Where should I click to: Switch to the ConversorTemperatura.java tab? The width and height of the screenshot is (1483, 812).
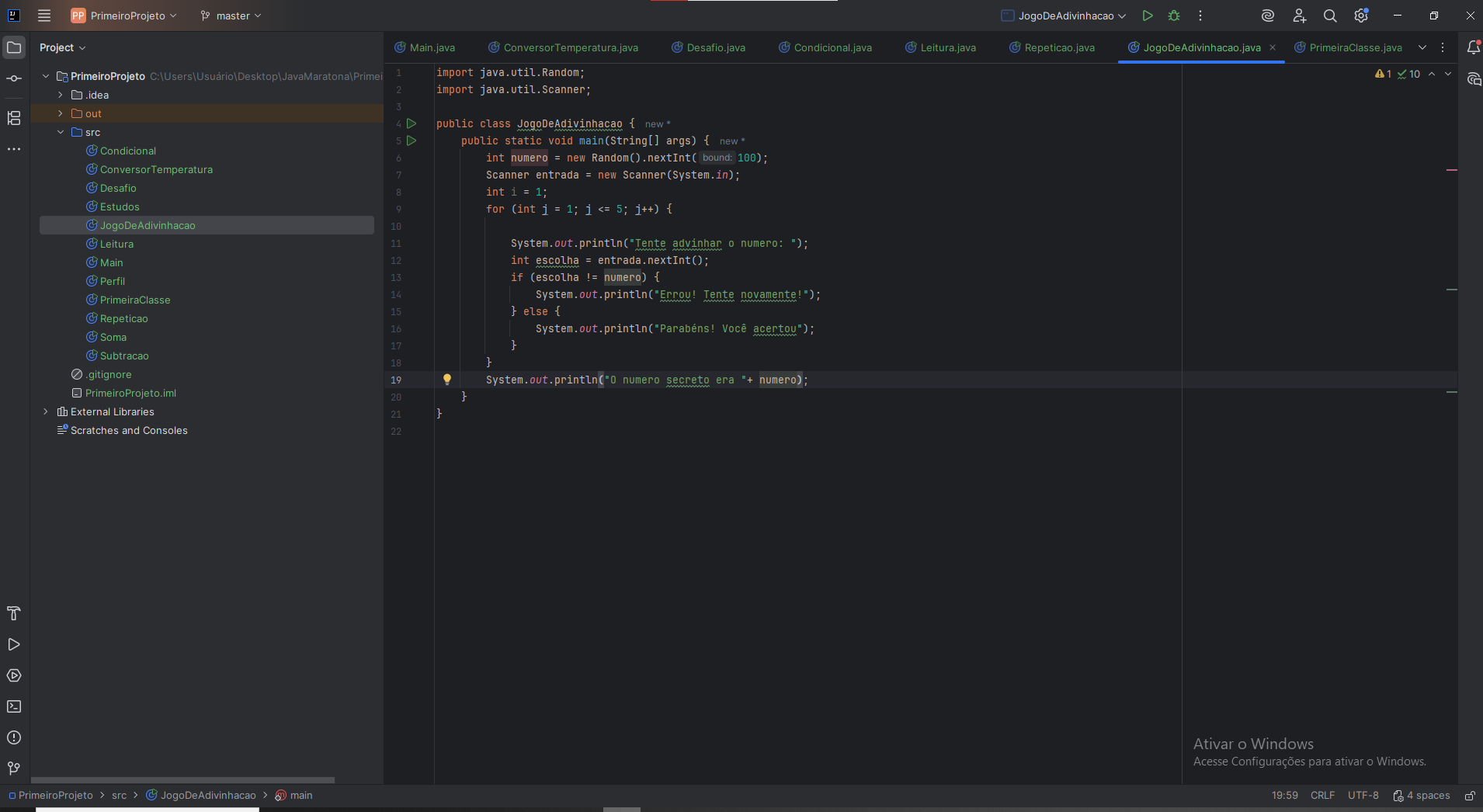click(x=570, y=47)
